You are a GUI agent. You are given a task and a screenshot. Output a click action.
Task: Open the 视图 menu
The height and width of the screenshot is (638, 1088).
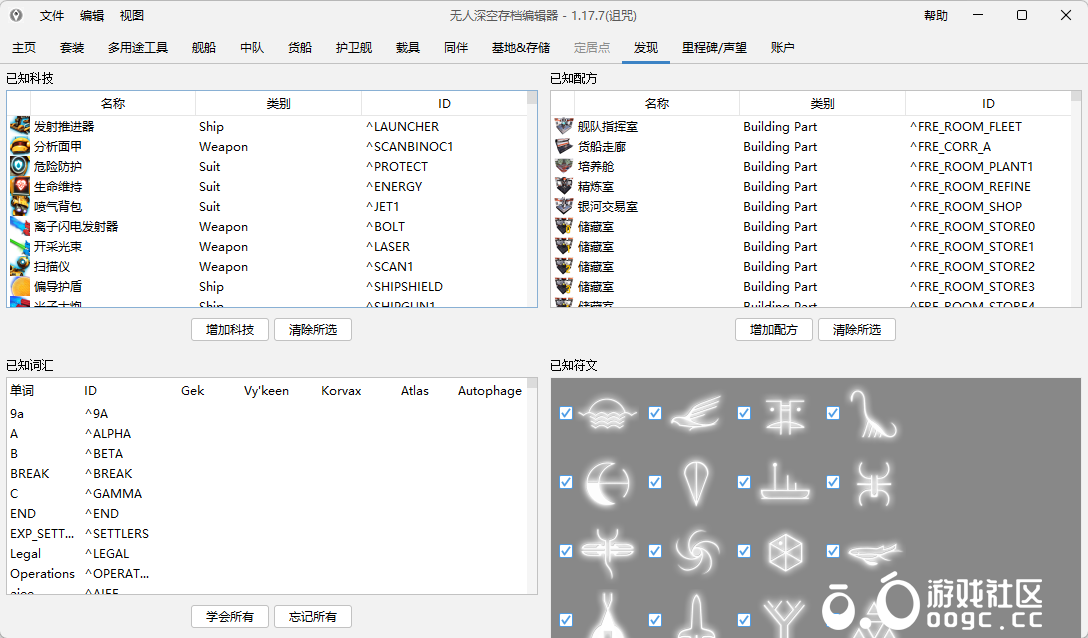(132, 15)
